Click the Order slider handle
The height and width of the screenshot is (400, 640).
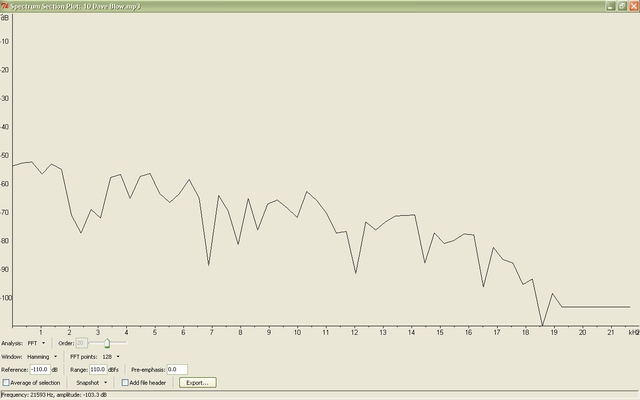click(107, 343)
